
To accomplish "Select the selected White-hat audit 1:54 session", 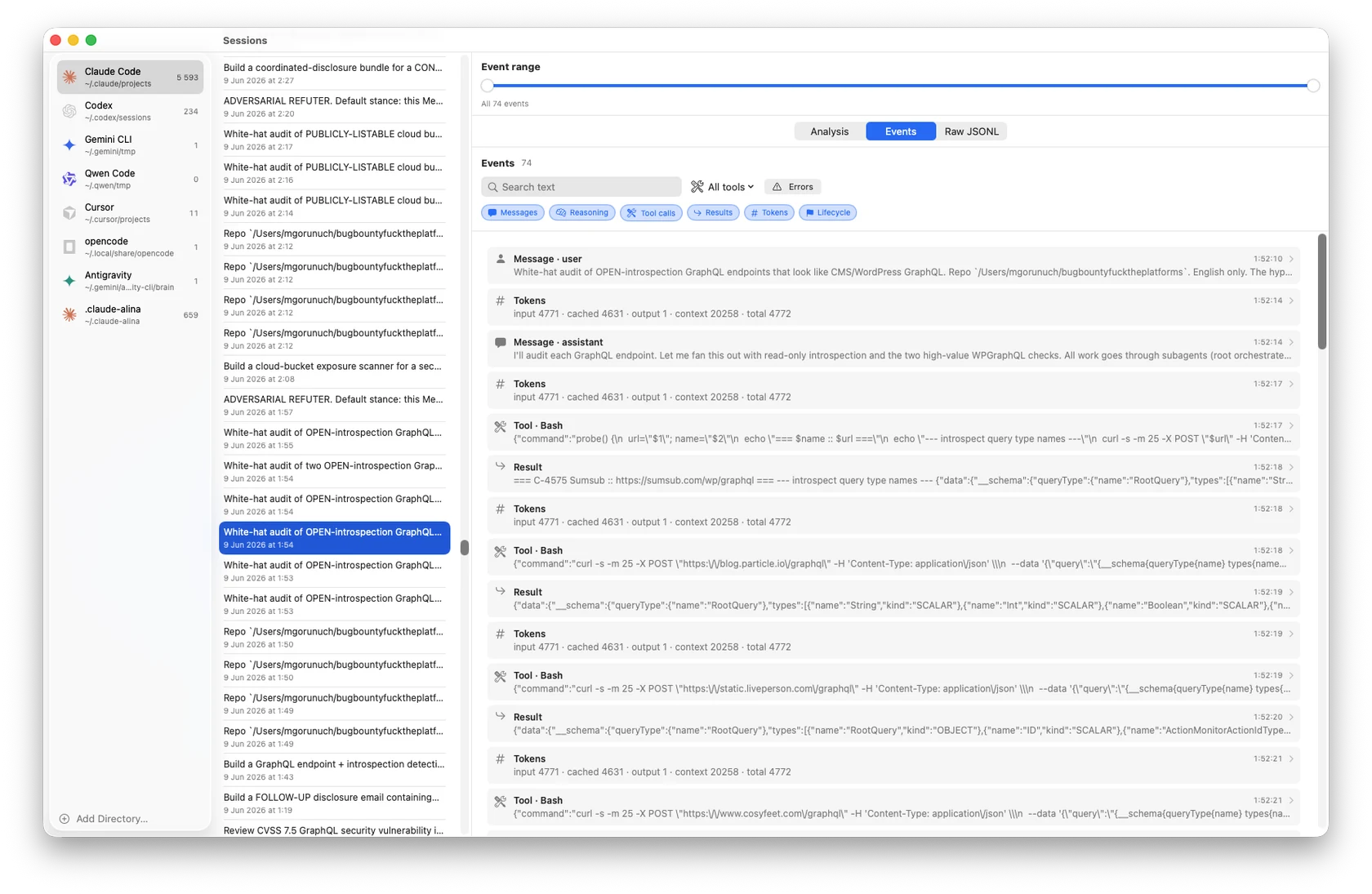I will [x=334, y=538].
